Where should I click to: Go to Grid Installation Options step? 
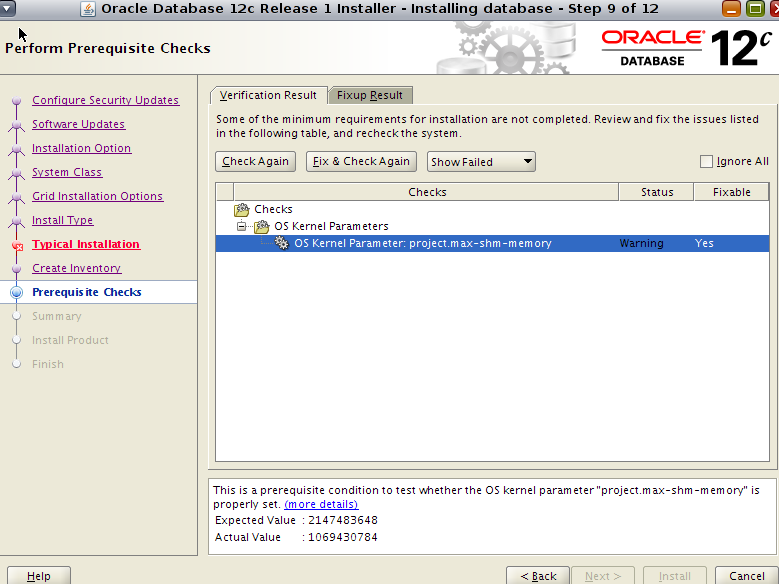click(97, 196)
